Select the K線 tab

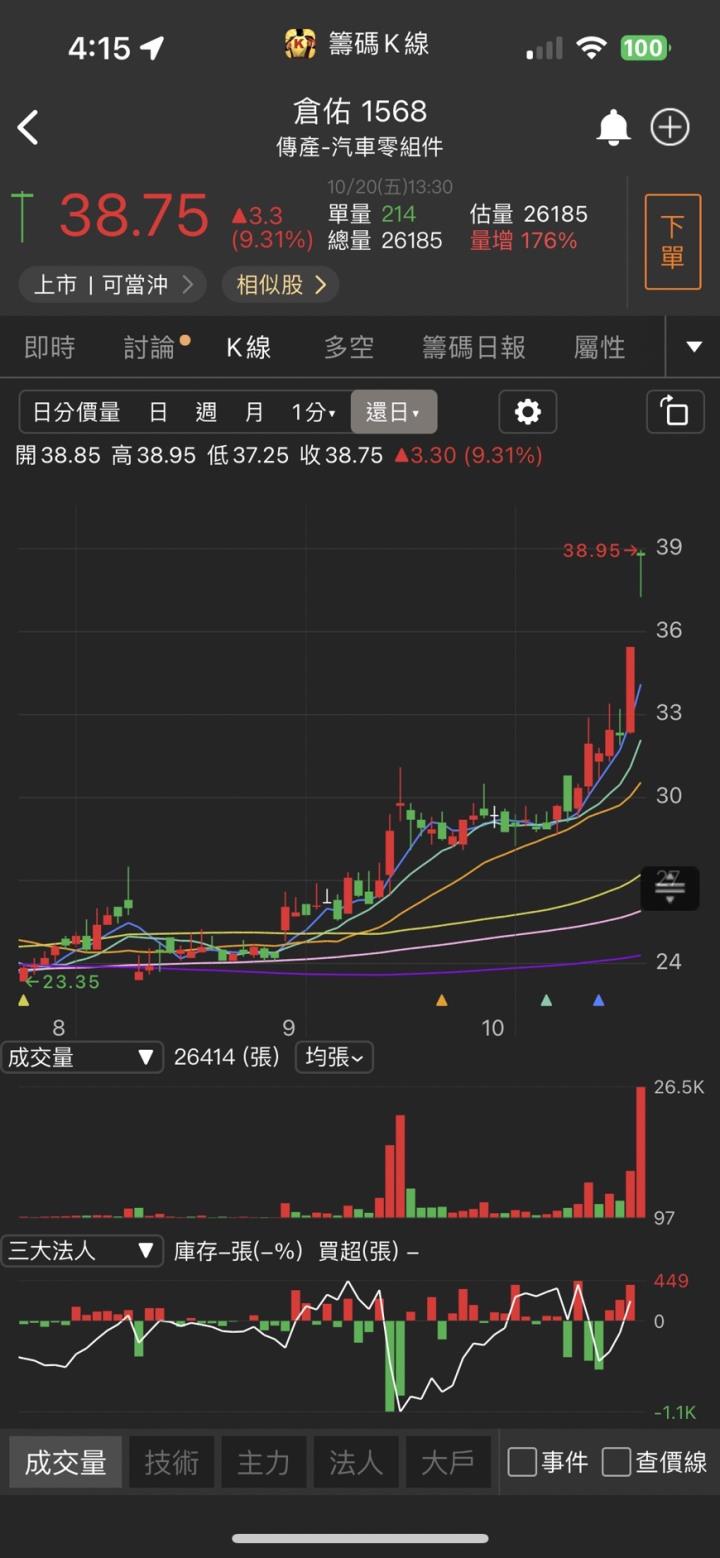point(249,347)
